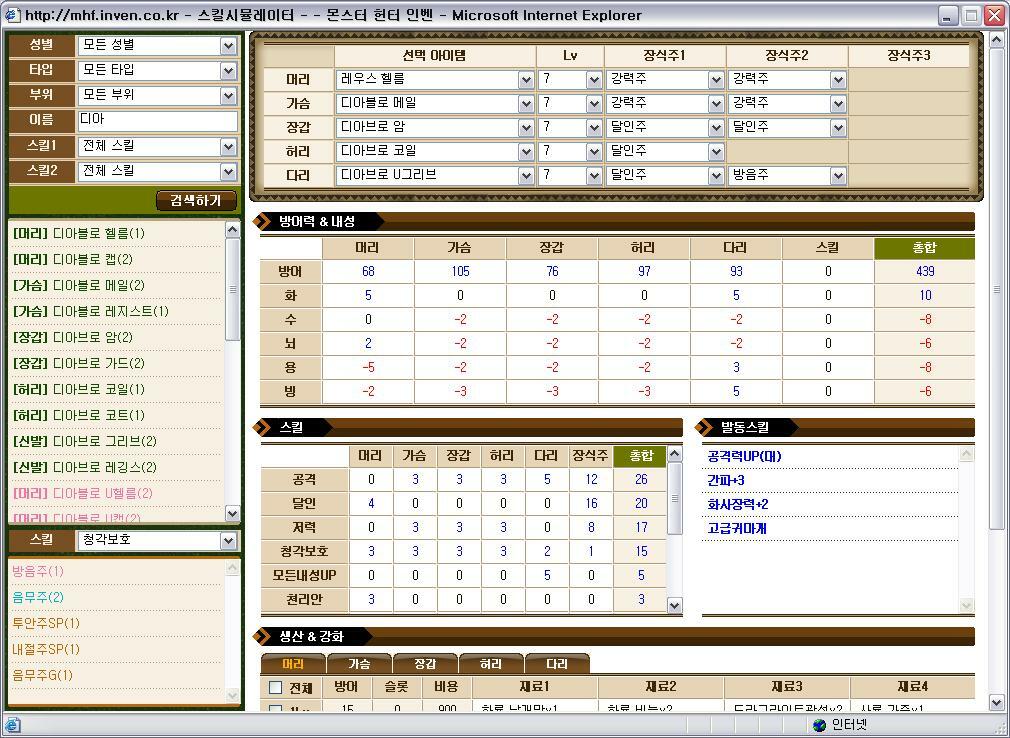Screen dimensions: 1010x738
Task: Open the 부위 dropdown showing 모든 부위
Action: tap(155, 94)
